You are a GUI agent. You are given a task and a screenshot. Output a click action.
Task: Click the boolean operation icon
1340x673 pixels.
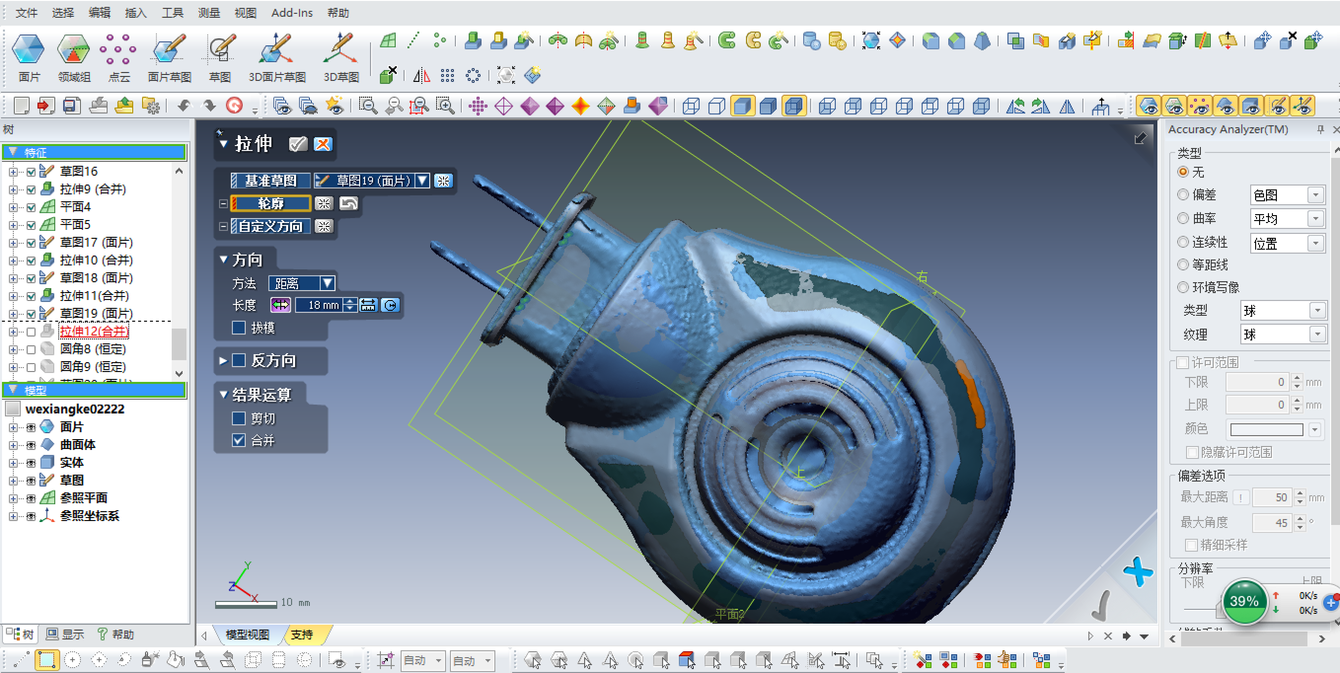point(1015,41)
